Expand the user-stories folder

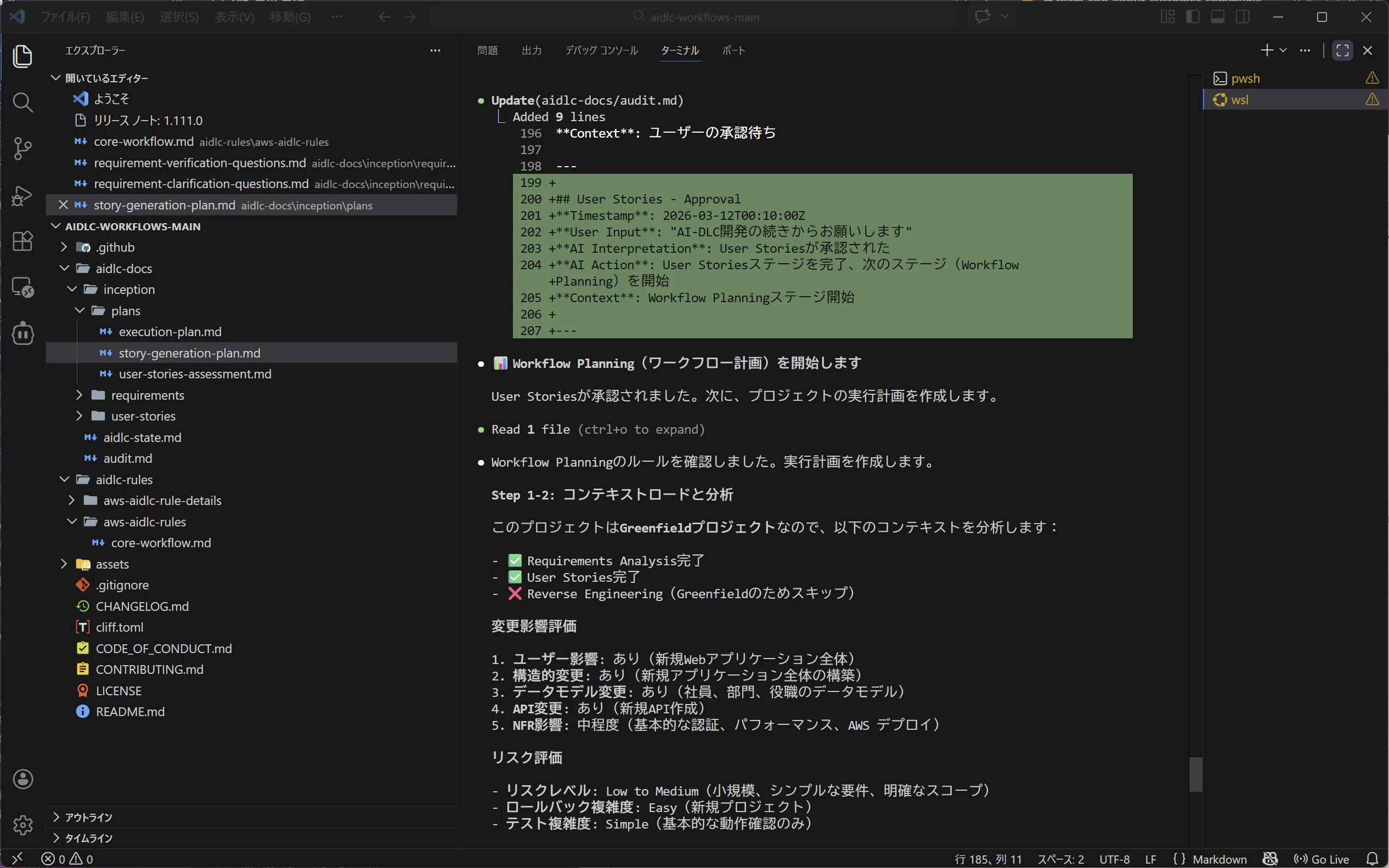coord(251,416)
